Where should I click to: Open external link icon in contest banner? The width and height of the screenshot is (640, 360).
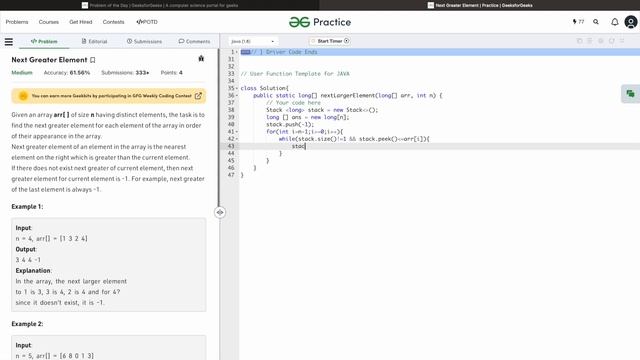click(198, 96)
